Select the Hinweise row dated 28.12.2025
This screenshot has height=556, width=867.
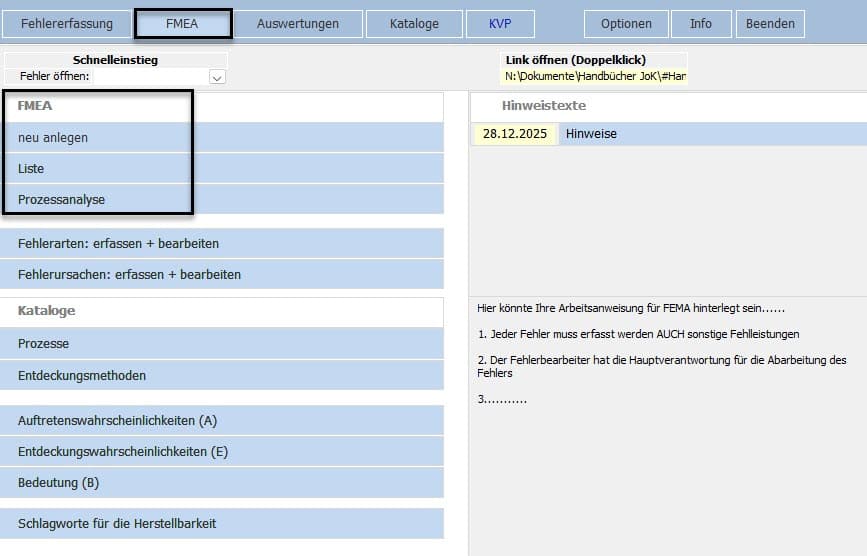(x=590, y=134)
